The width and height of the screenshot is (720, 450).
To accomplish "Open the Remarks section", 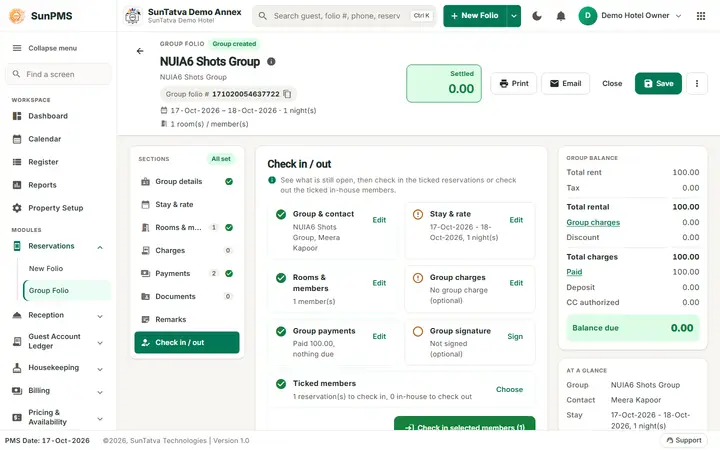I will coord(187,320).
